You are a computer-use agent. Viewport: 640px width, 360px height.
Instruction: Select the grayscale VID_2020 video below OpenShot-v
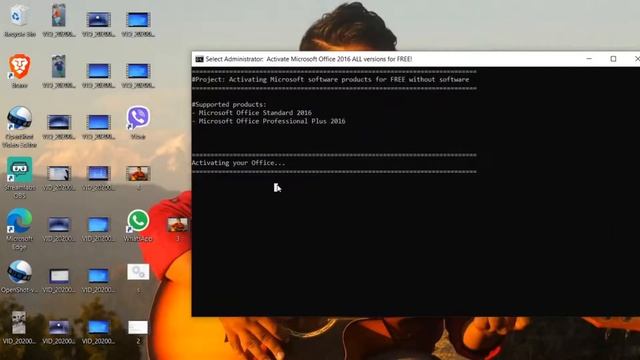point(19,327)
